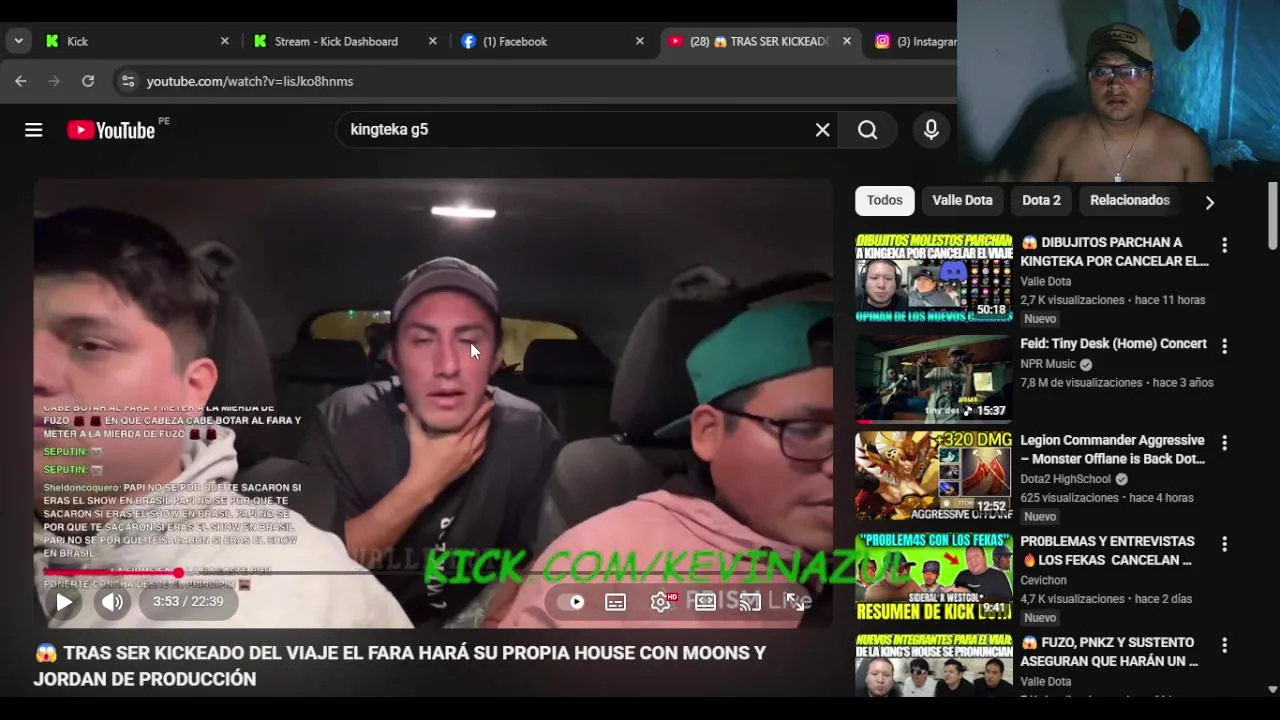Viewport: 1280px width, 720px height.
Task: Go back using the browser back arrow
Action: [21, 81]
